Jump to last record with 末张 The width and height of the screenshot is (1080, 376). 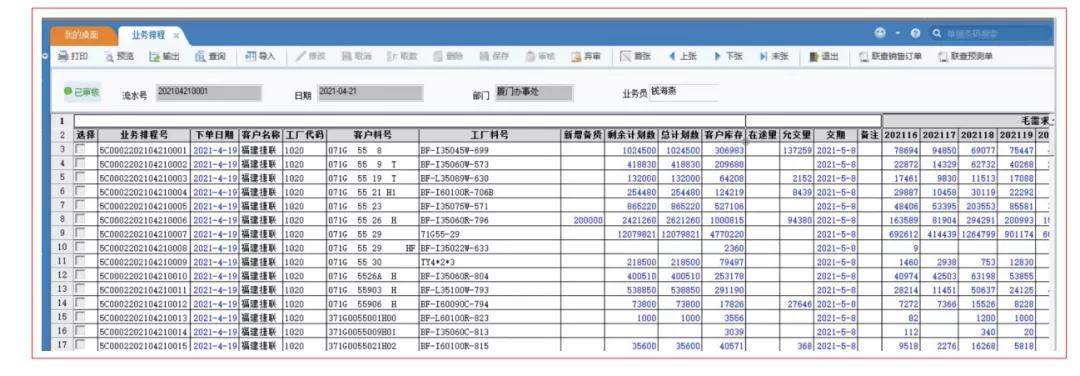(x=773, y=57)
